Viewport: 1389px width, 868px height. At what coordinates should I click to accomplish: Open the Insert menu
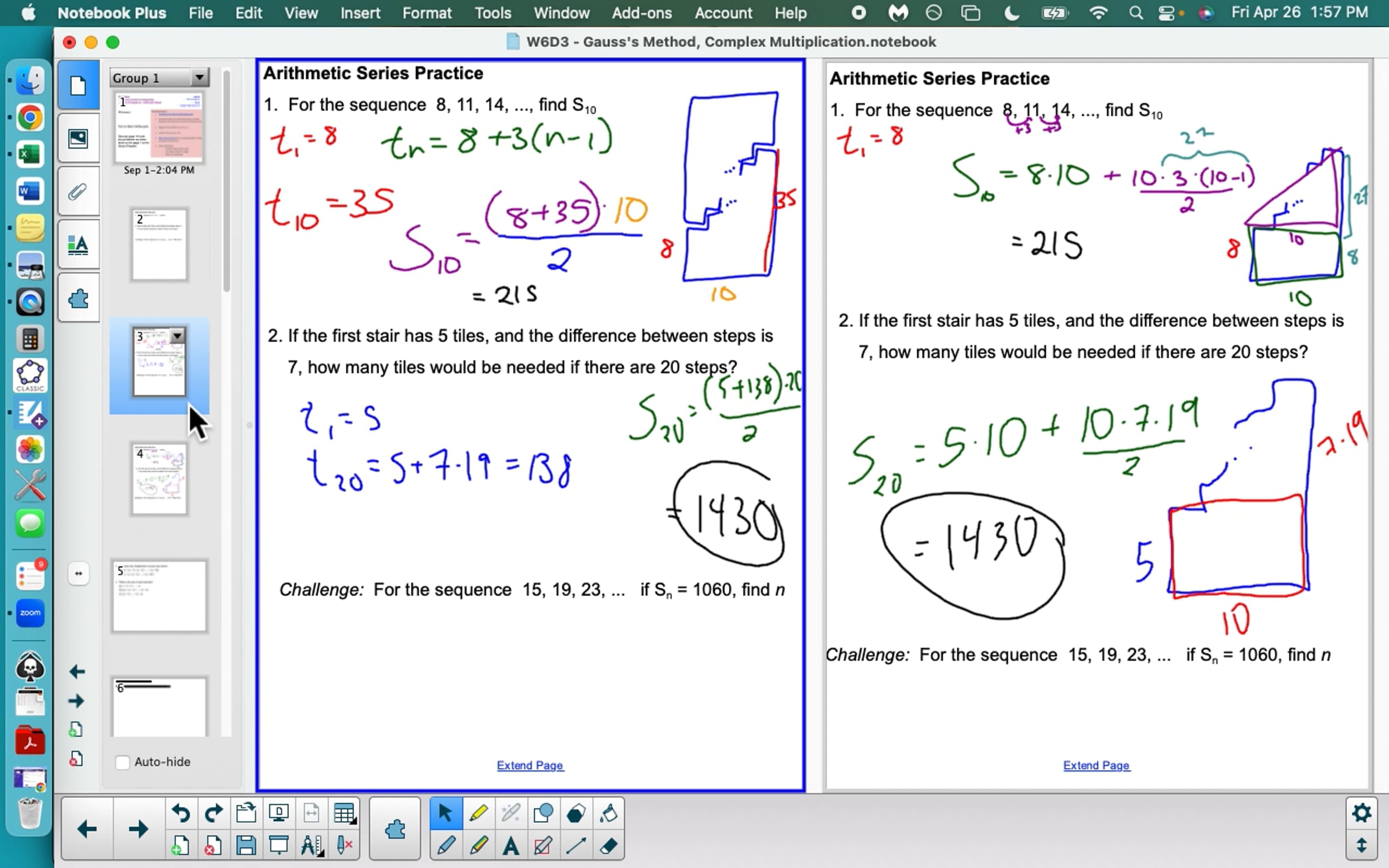(x=360, y=13)
